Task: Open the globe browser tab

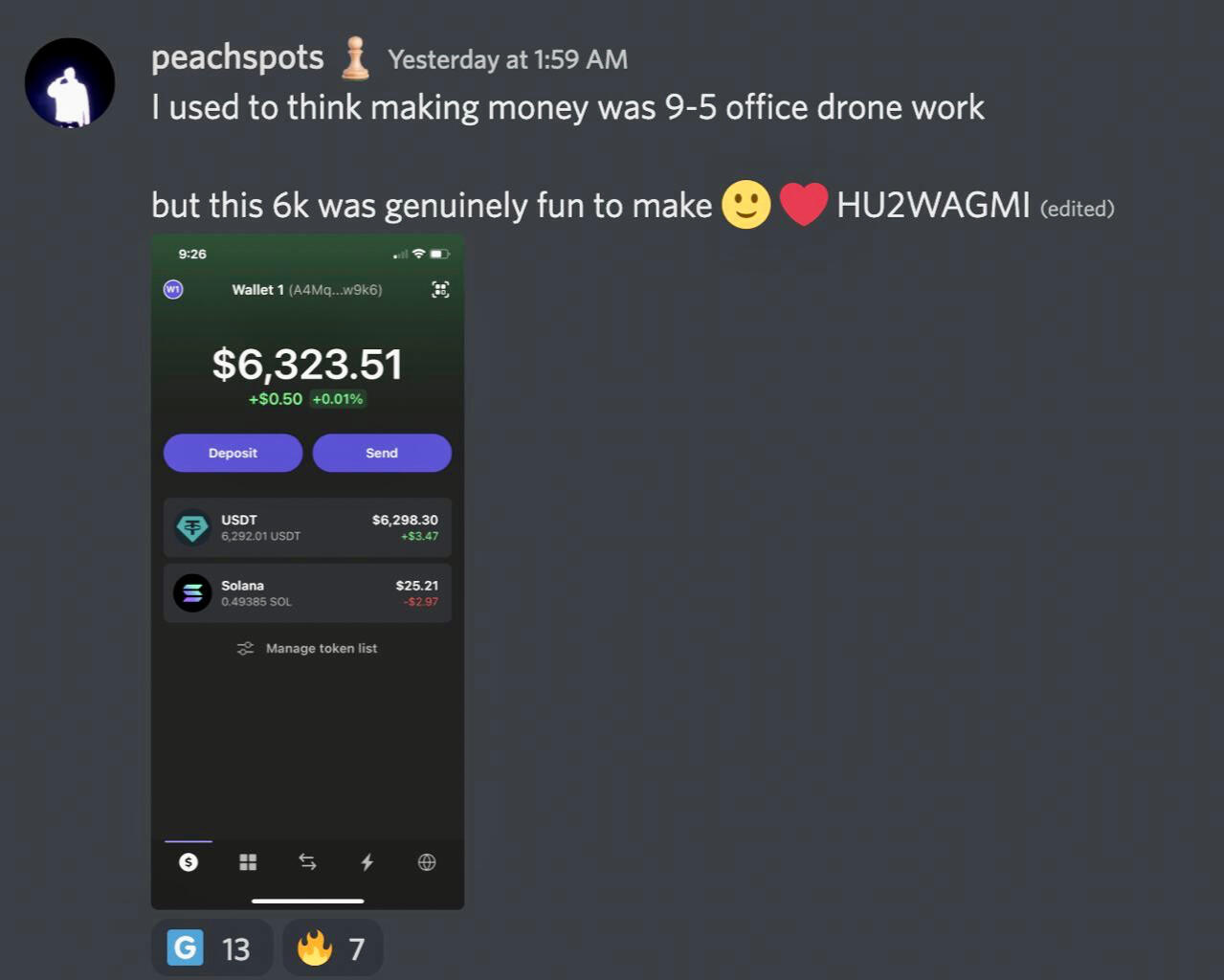Action: pos(427,862)
